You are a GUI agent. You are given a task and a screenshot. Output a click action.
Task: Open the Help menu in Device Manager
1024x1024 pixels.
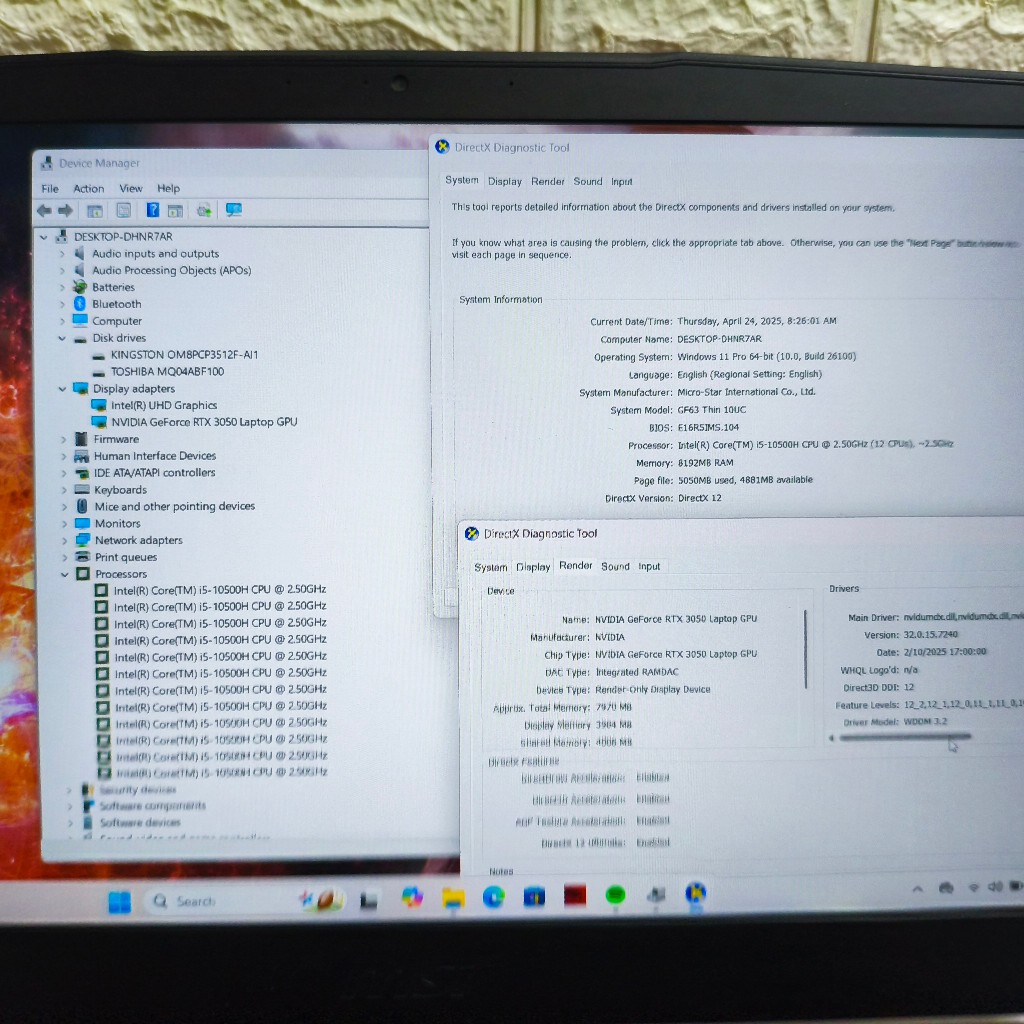click(168, 188)
